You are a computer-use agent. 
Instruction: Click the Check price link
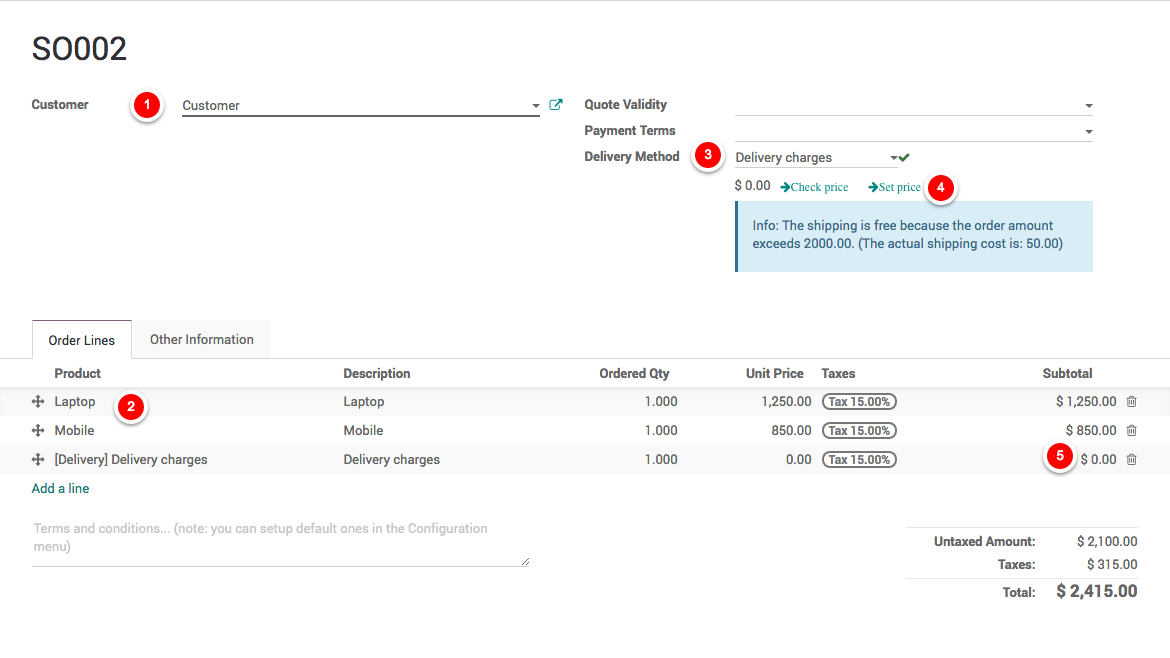(814, 187)
